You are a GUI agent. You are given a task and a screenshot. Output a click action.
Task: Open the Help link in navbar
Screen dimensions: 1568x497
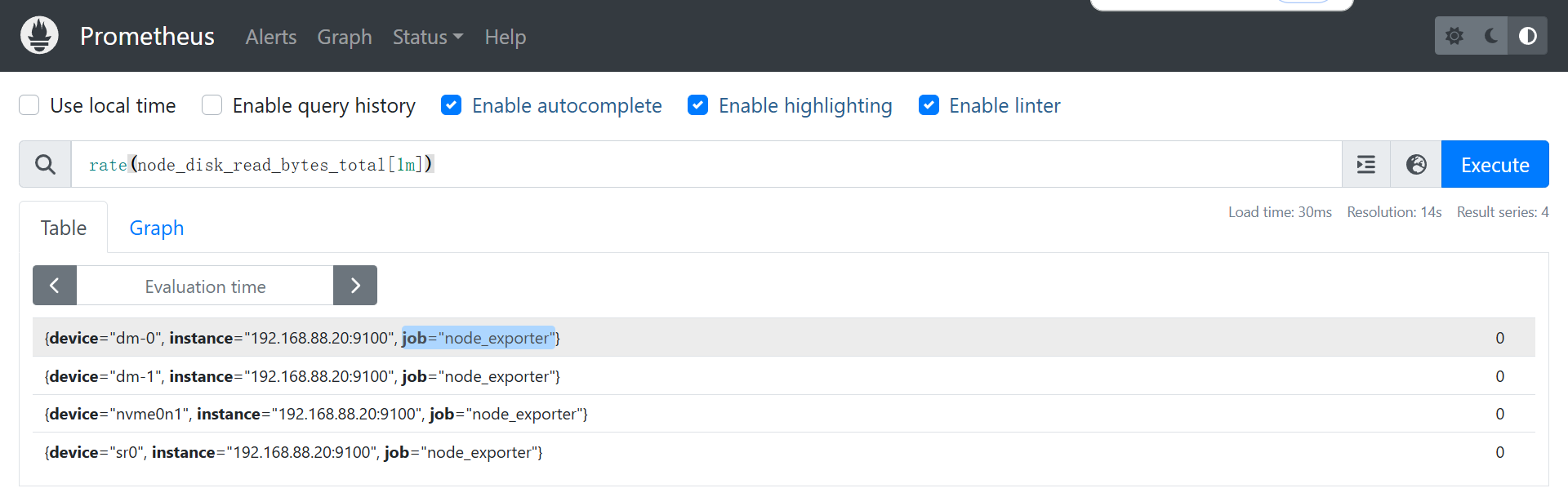click(x=505, y=37)
